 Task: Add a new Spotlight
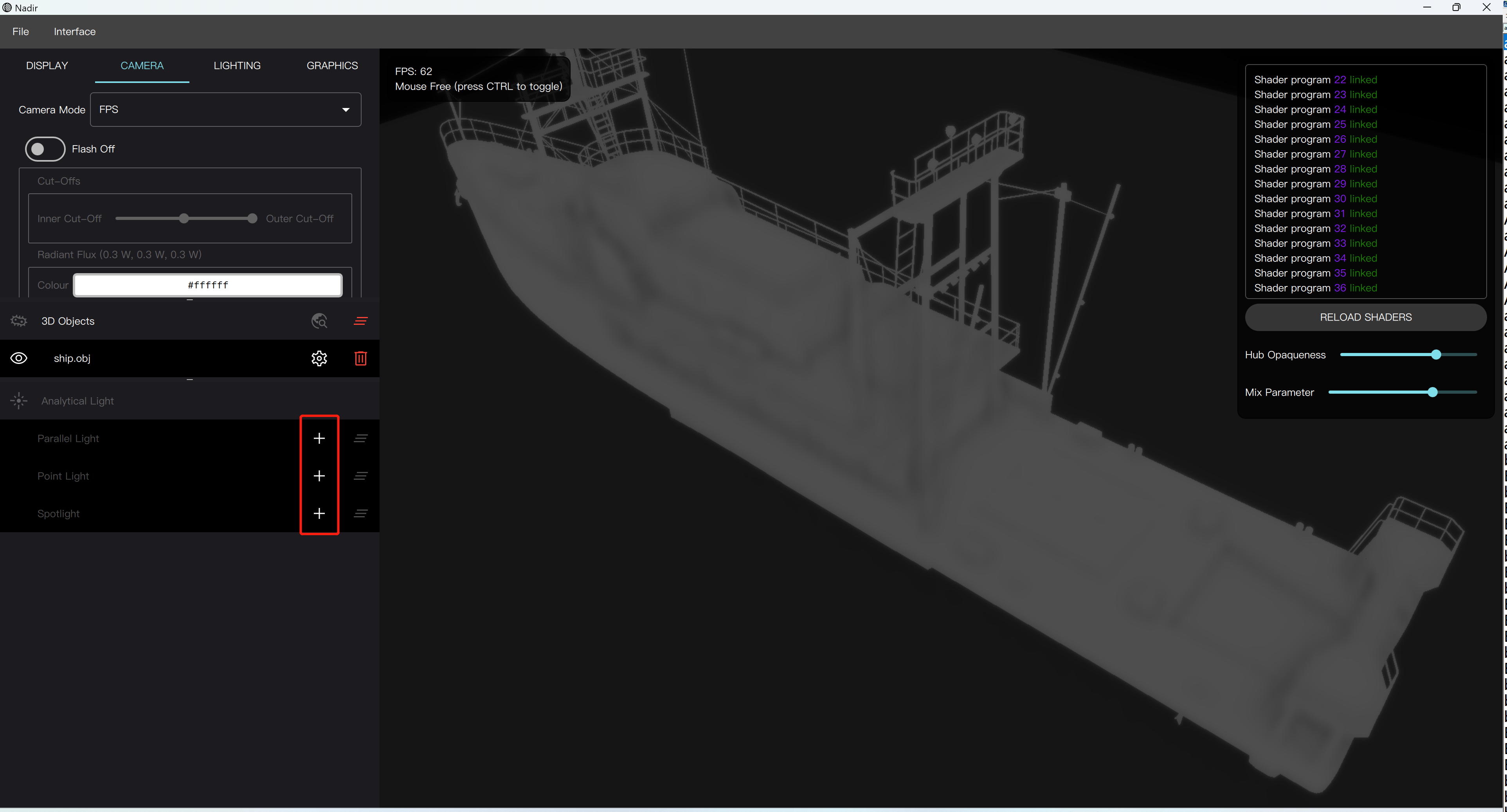click(319, 513)
